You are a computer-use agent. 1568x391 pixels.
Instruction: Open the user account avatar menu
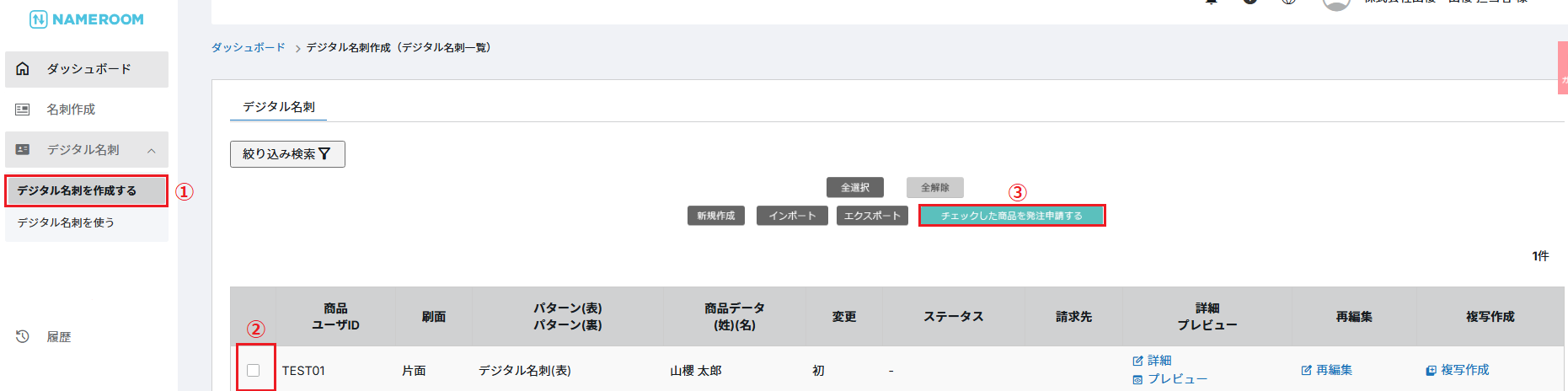[x=1335, y=3]
